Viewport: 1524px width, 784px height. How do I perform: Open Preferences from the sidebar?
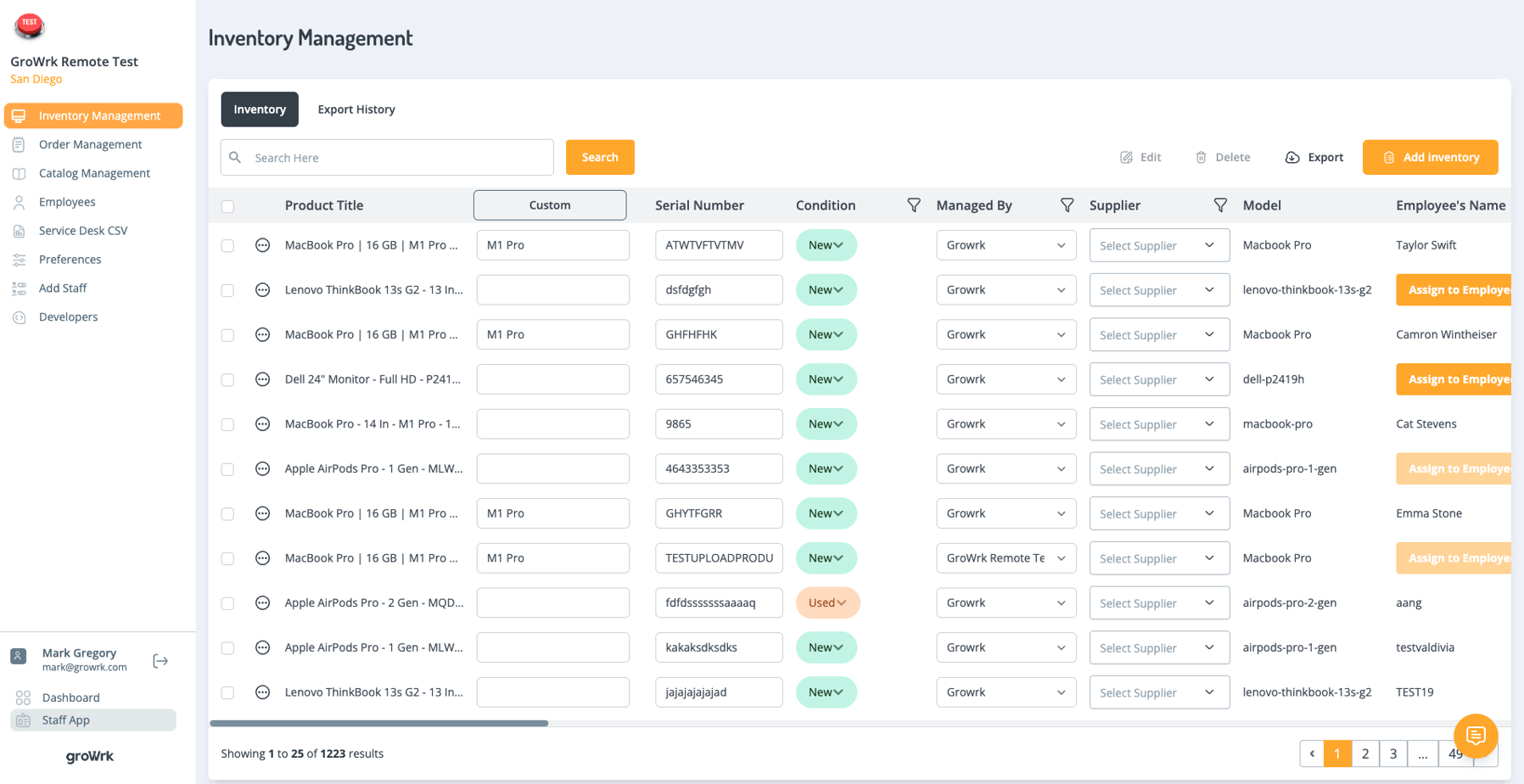point(70,259)
